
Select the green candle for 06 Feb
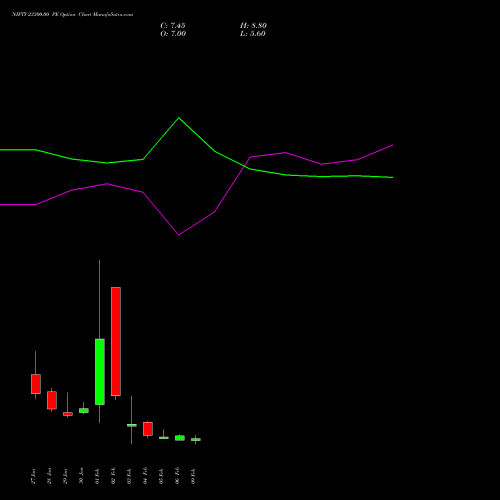click(x=180, y=438)
